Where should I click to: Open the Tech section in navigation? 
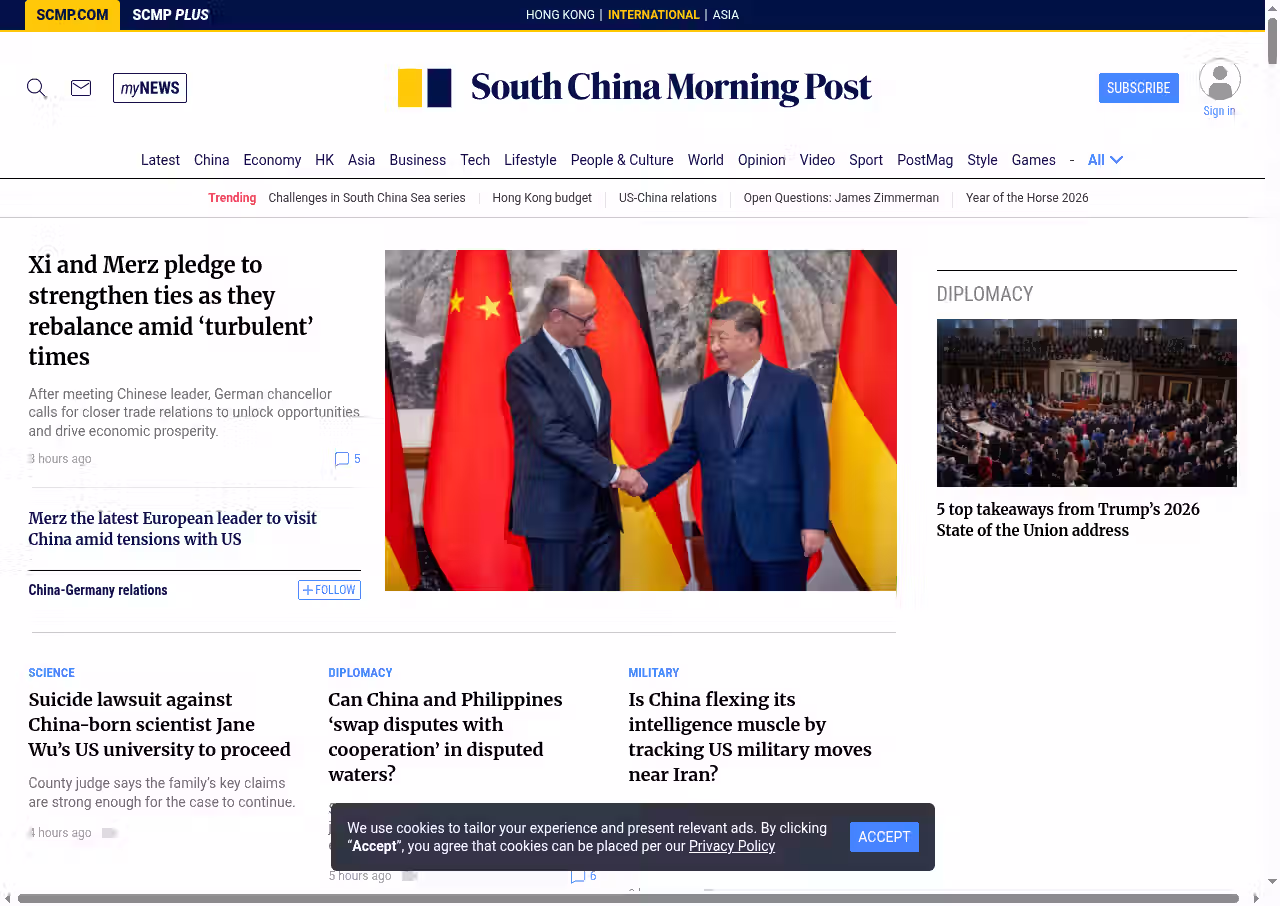click(475, 160)
